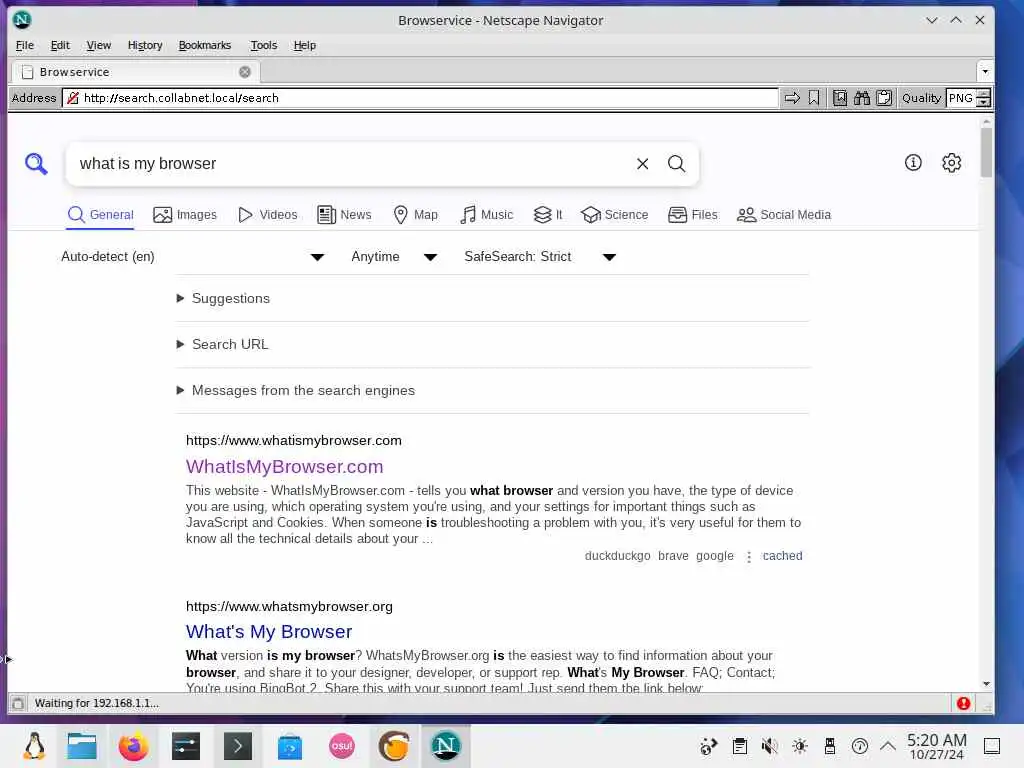Click the red error indicator in status bar
This screenshot has height=768, width=1024.
pyautogui.click(x=963, y=703)
